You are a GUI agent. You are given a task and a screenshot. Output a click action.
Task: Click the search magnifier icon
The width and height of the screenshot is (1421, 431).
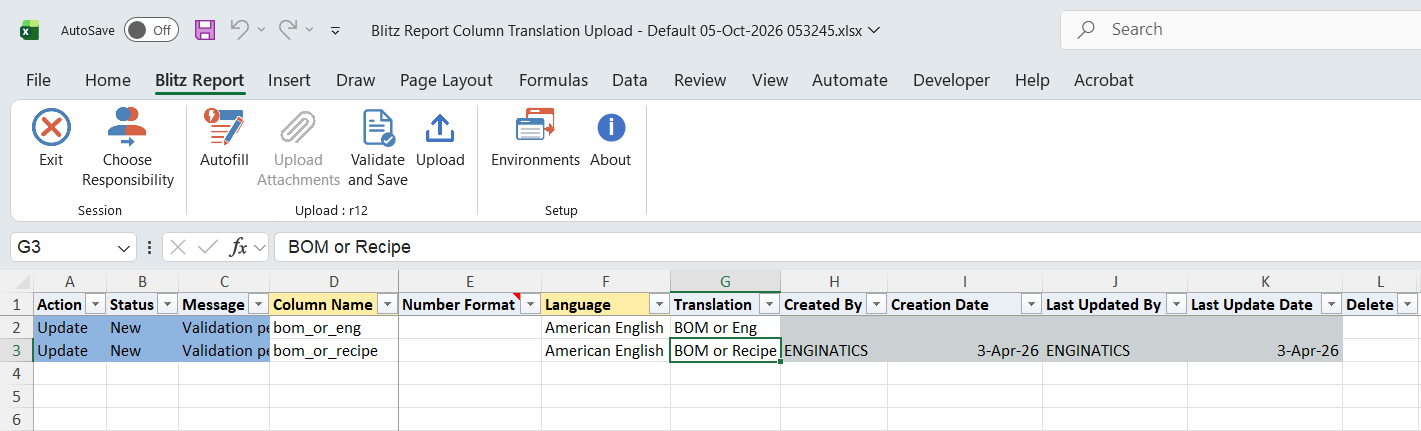click(1085, 30)
